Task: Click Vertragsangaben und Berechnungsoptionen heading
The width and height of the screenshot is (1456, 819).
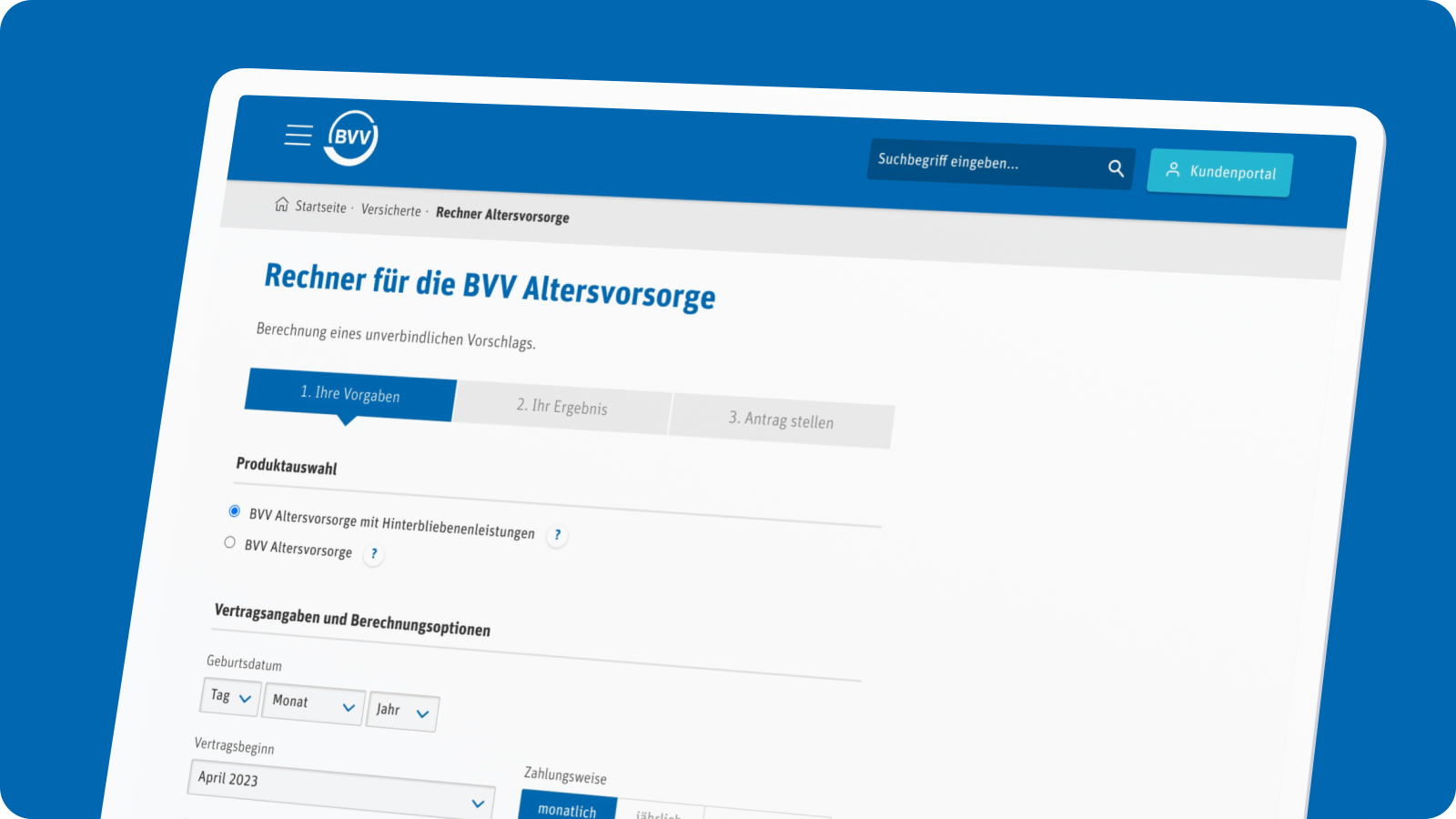Action: pos(352,621)
